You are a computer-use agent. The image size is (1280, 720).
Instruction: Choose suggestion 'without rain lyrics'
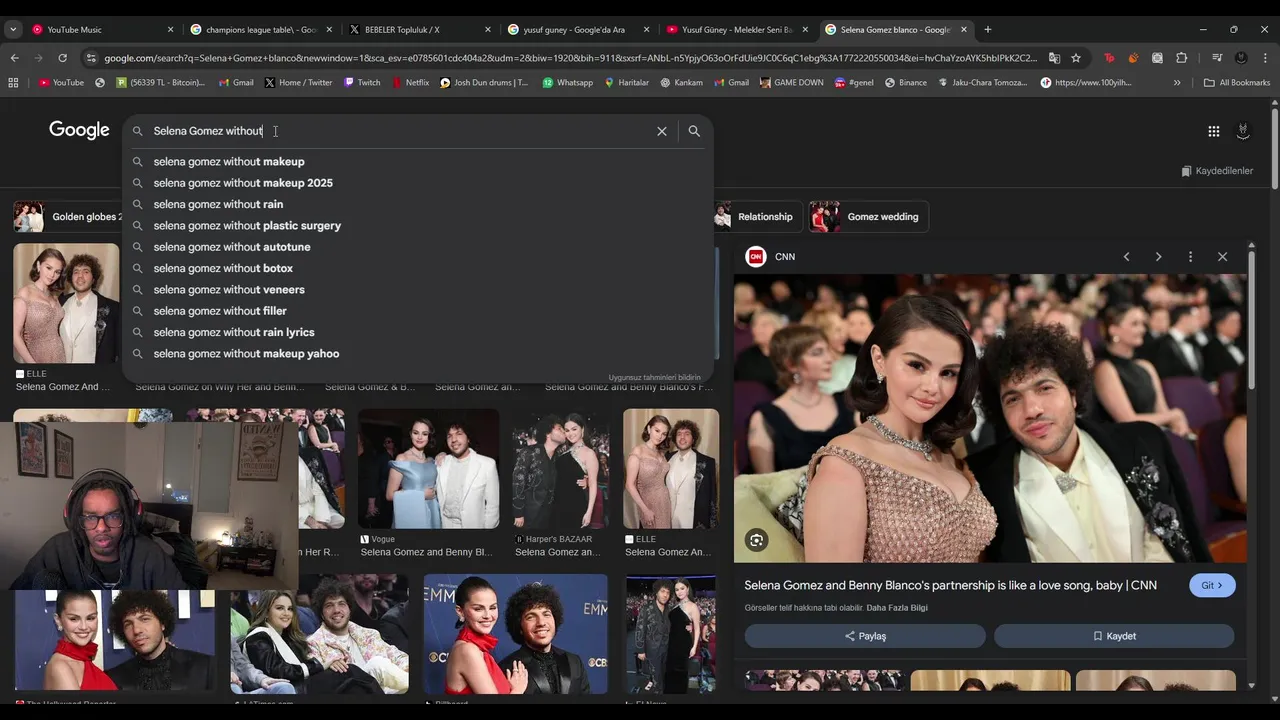[x=418, y=332]
